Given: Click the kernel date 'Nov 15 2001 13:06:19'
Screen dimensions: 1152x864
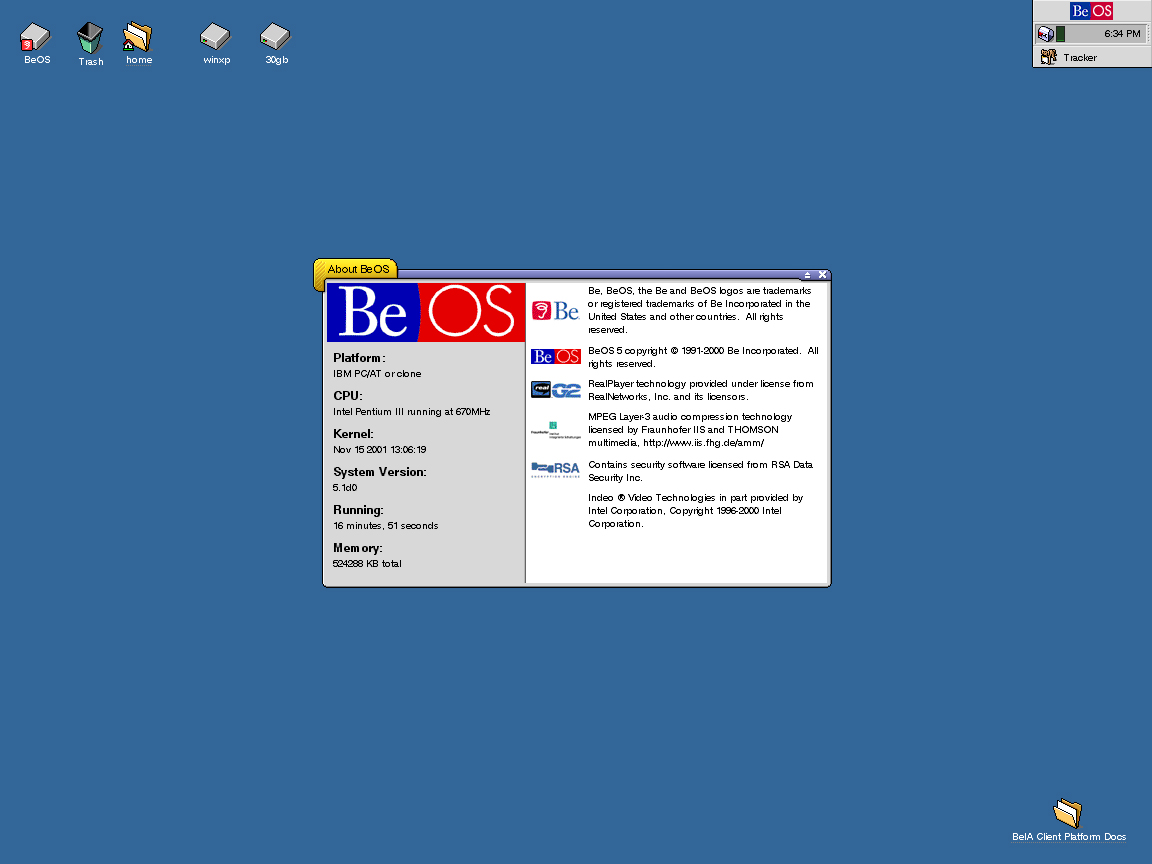Looking at the screenshot, I should click(x=379, y=450).
